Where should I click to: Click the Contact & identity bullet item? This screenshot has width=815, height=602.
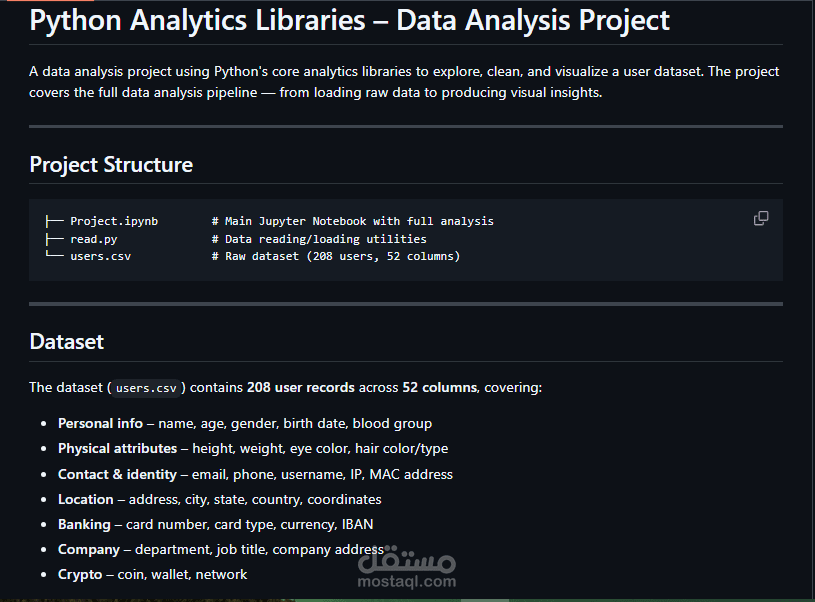[255, 474]
